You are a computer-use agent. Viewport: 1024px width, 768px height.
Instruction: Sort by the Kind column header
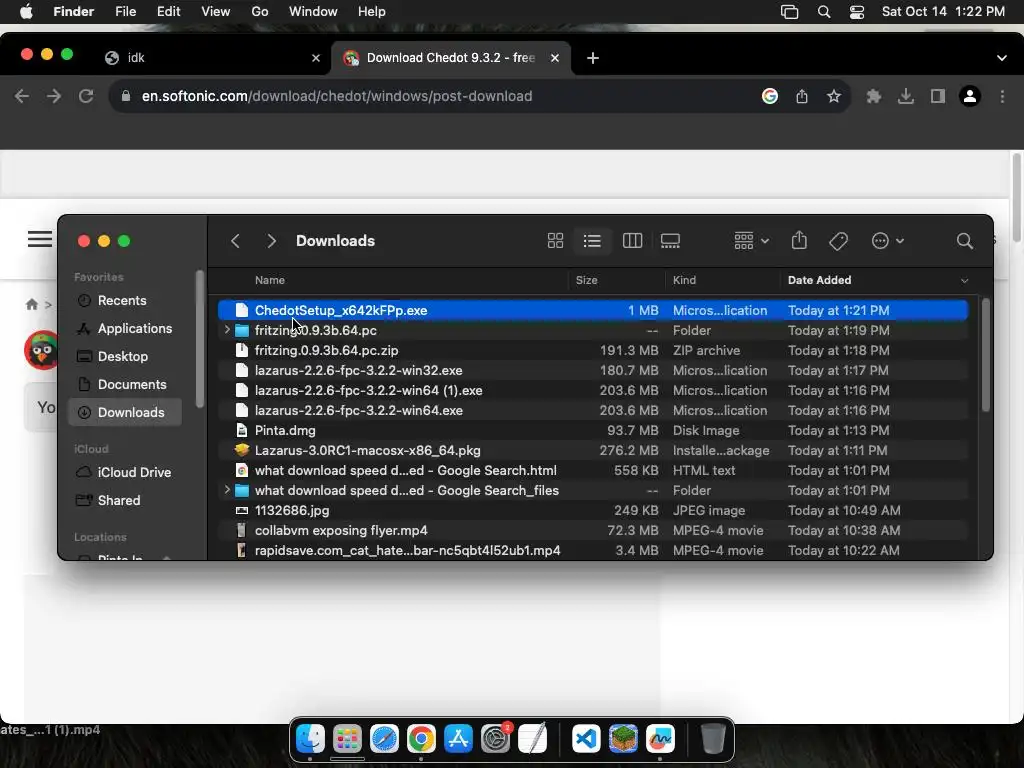(x=684, y=280)
